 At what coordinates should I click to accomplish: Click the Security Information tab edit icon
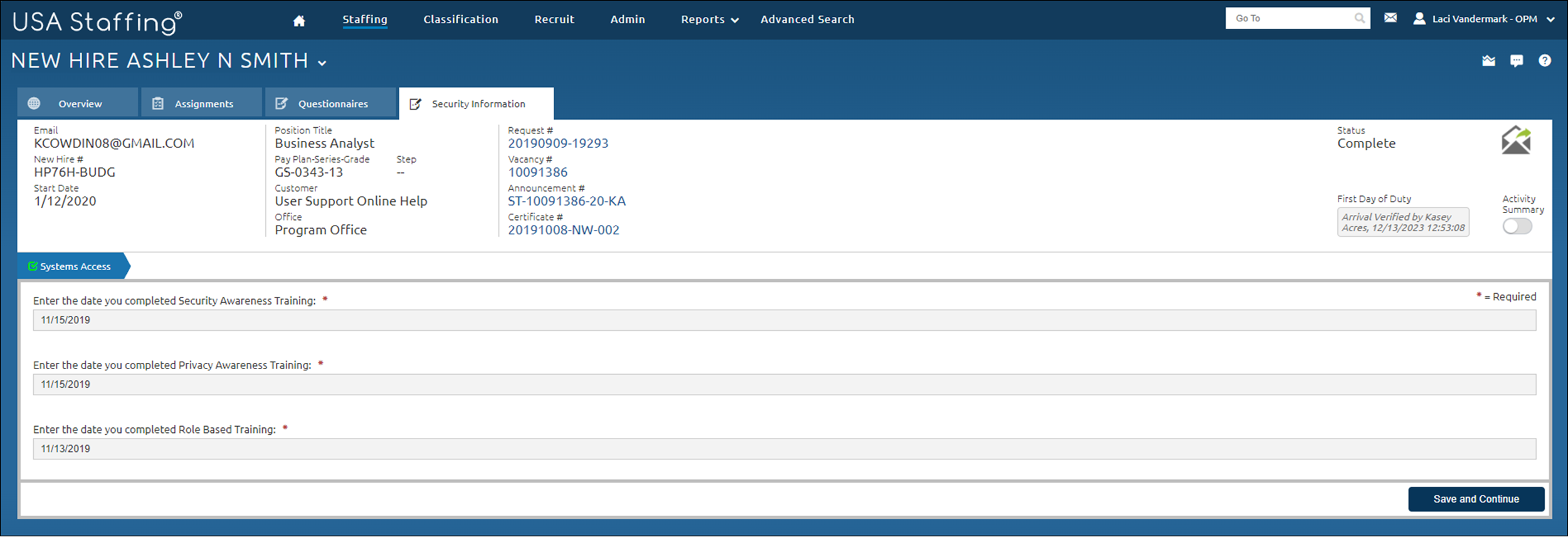(x=415, y=104)
